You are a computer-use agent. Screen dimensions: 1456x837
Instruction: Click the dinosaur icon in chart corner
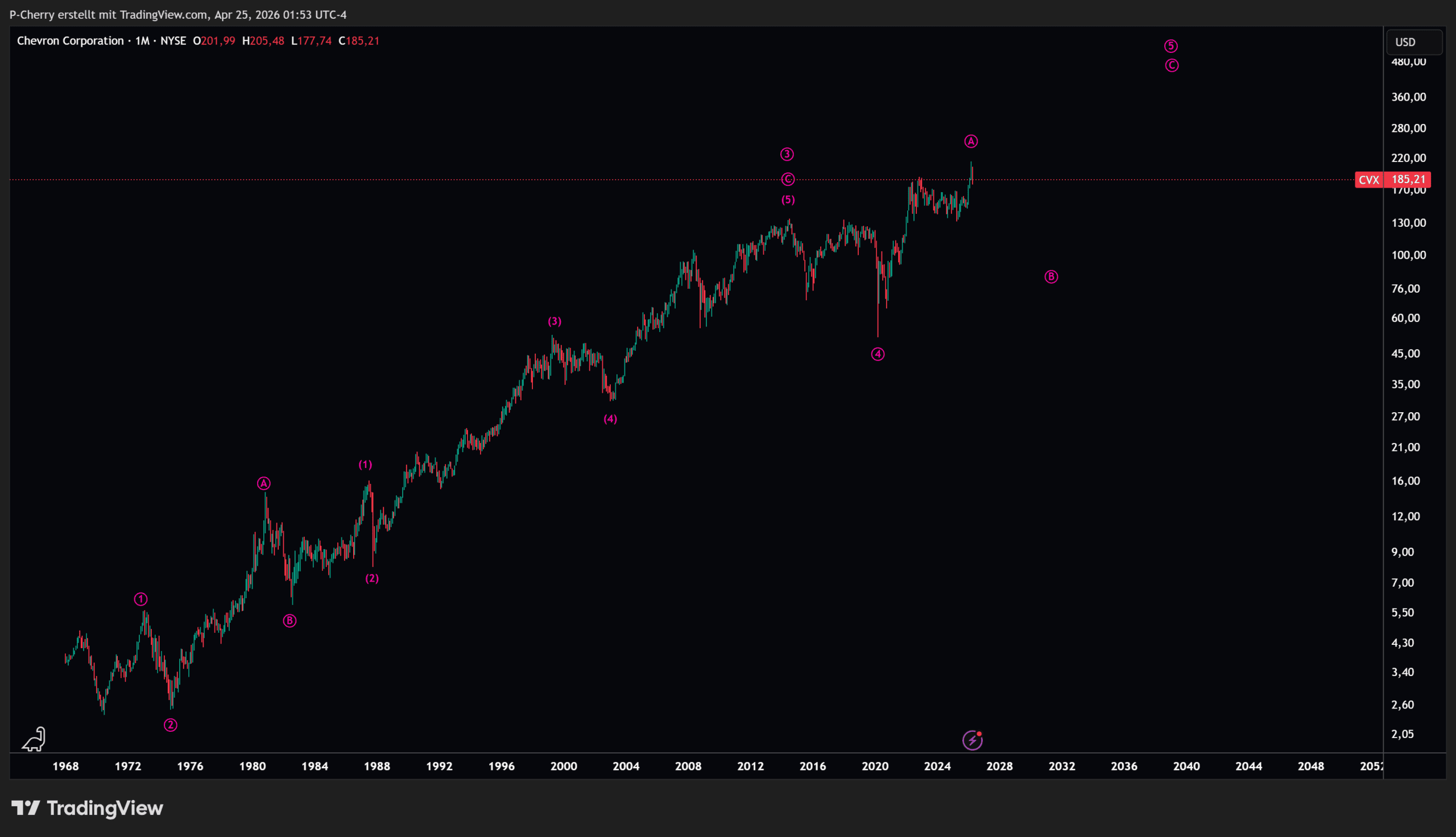pos(34,739)
